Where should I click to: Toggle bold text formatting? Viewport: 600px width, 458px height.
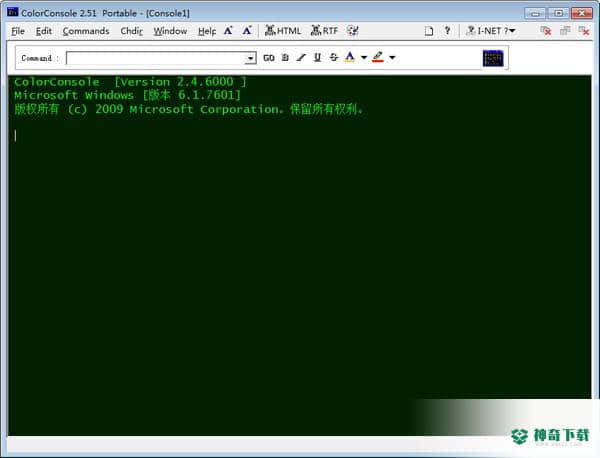[x=285, y=57]
